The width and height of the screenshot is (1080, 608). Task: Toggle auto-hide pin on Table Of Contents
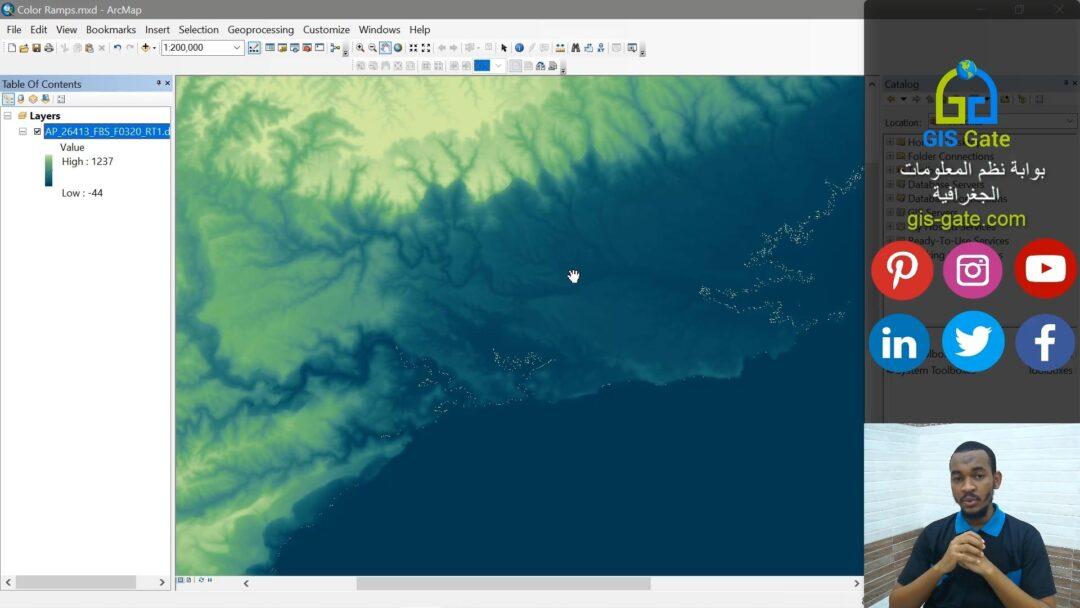tap(156, 83)
